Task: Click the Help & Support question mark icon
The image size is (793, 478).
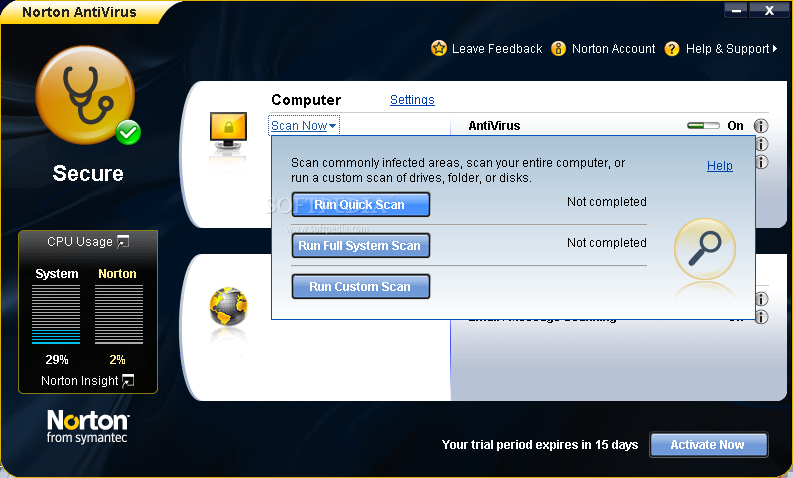Action: (672, 49)
